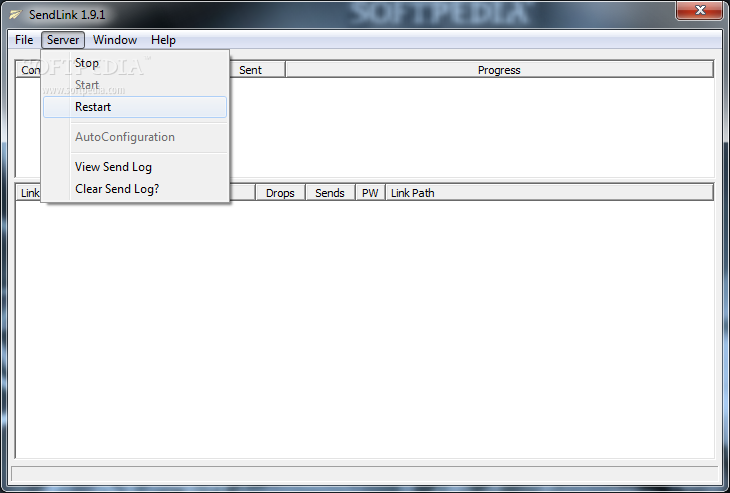This screenshot has width=730, height=493.
Task: Click the Progress column header
Action: [499, 70]
